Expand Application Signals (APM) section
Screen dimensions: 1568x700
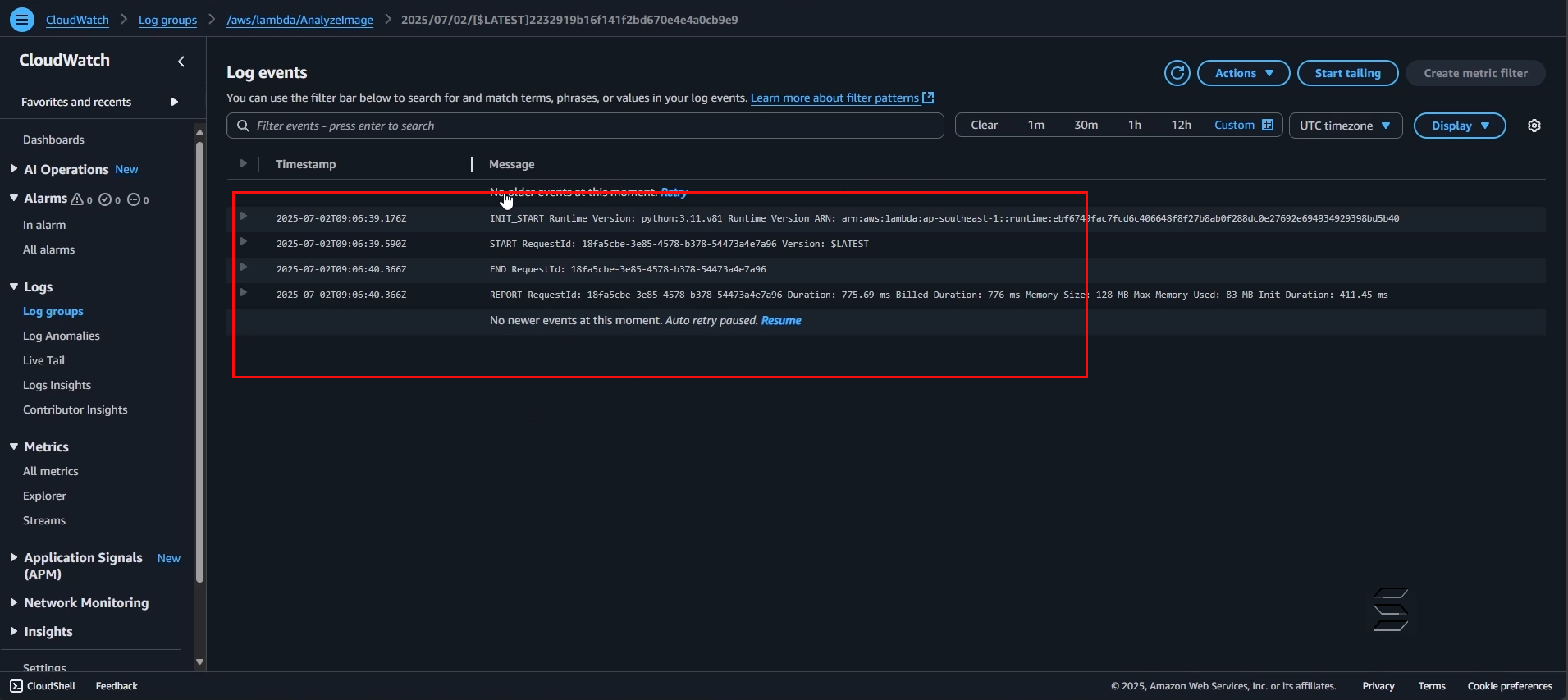tap(14, 557)
